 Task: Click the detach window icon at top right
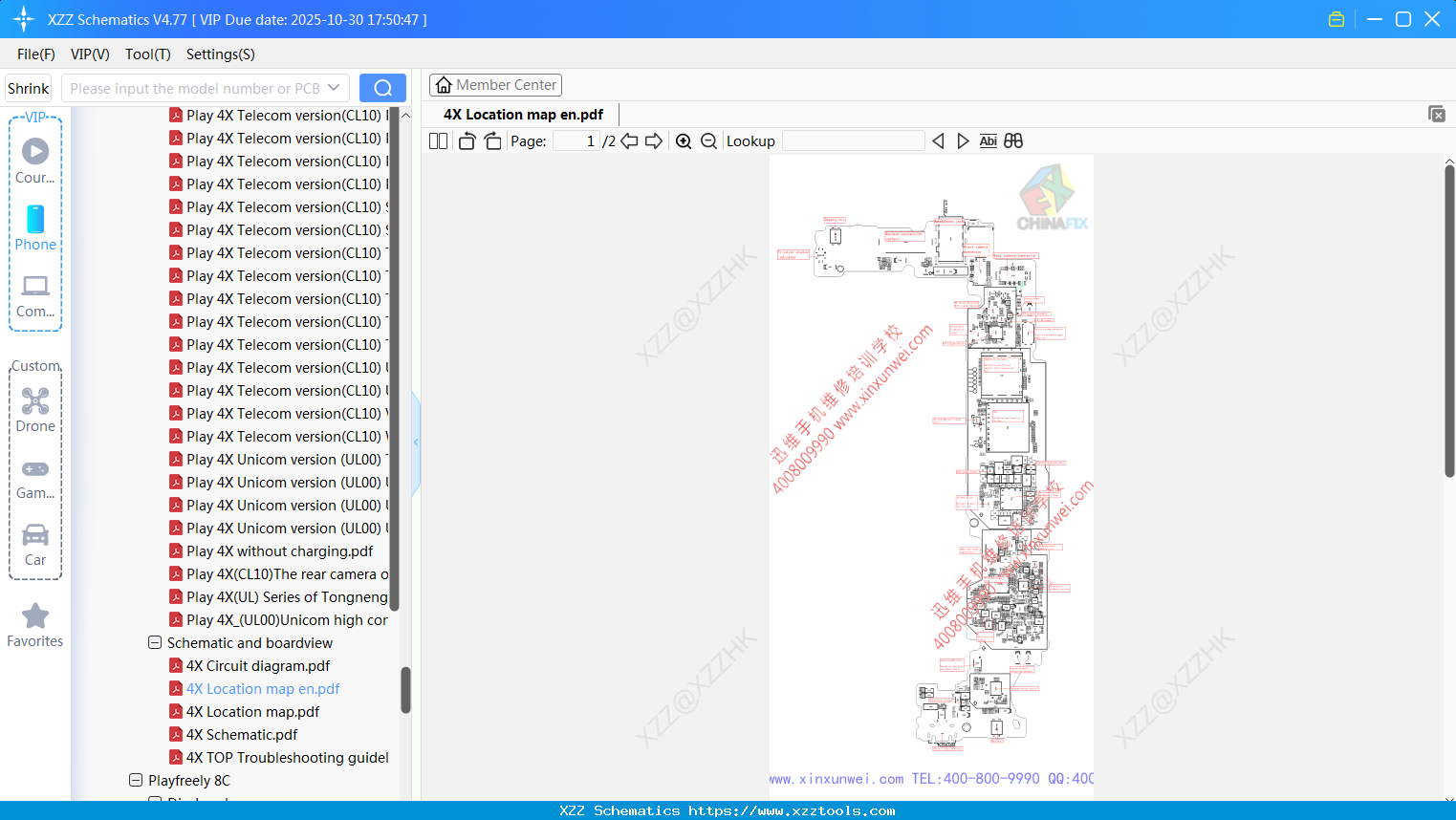pyautogui.click(x=1436, y=114)
